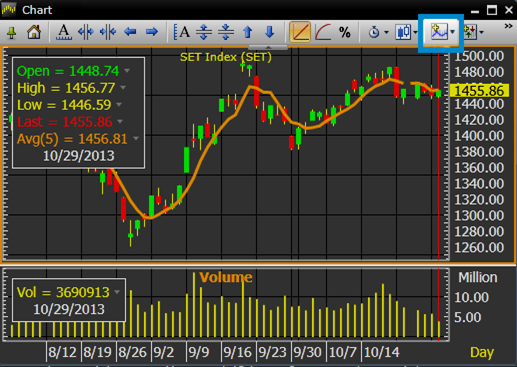Toggle the logarithmic curve scale button
The image size is (517, 367).
(323, 32)
